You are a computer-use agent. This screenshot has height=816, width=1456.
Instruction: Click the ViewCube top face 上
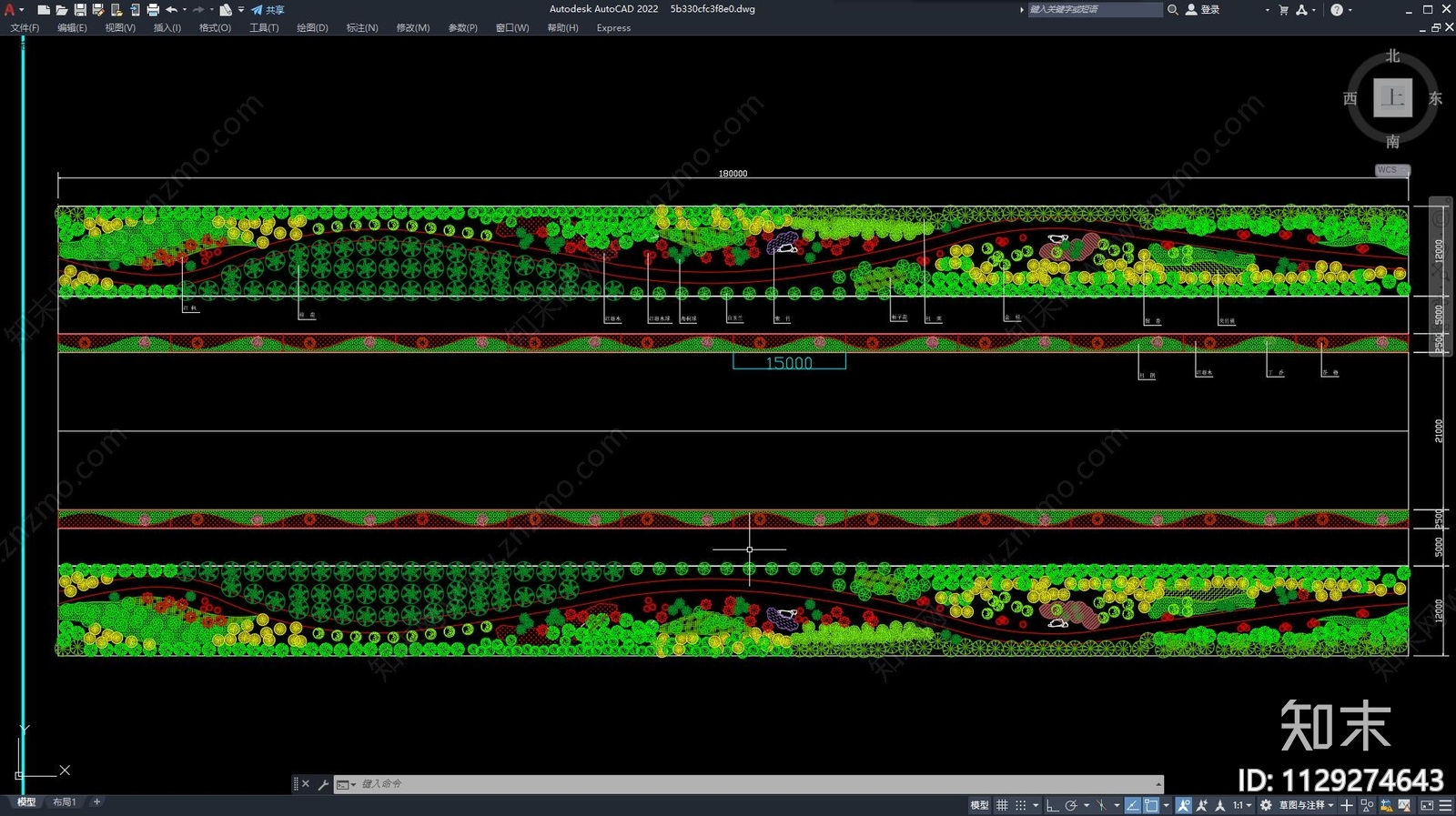(x=1392, y=97)
